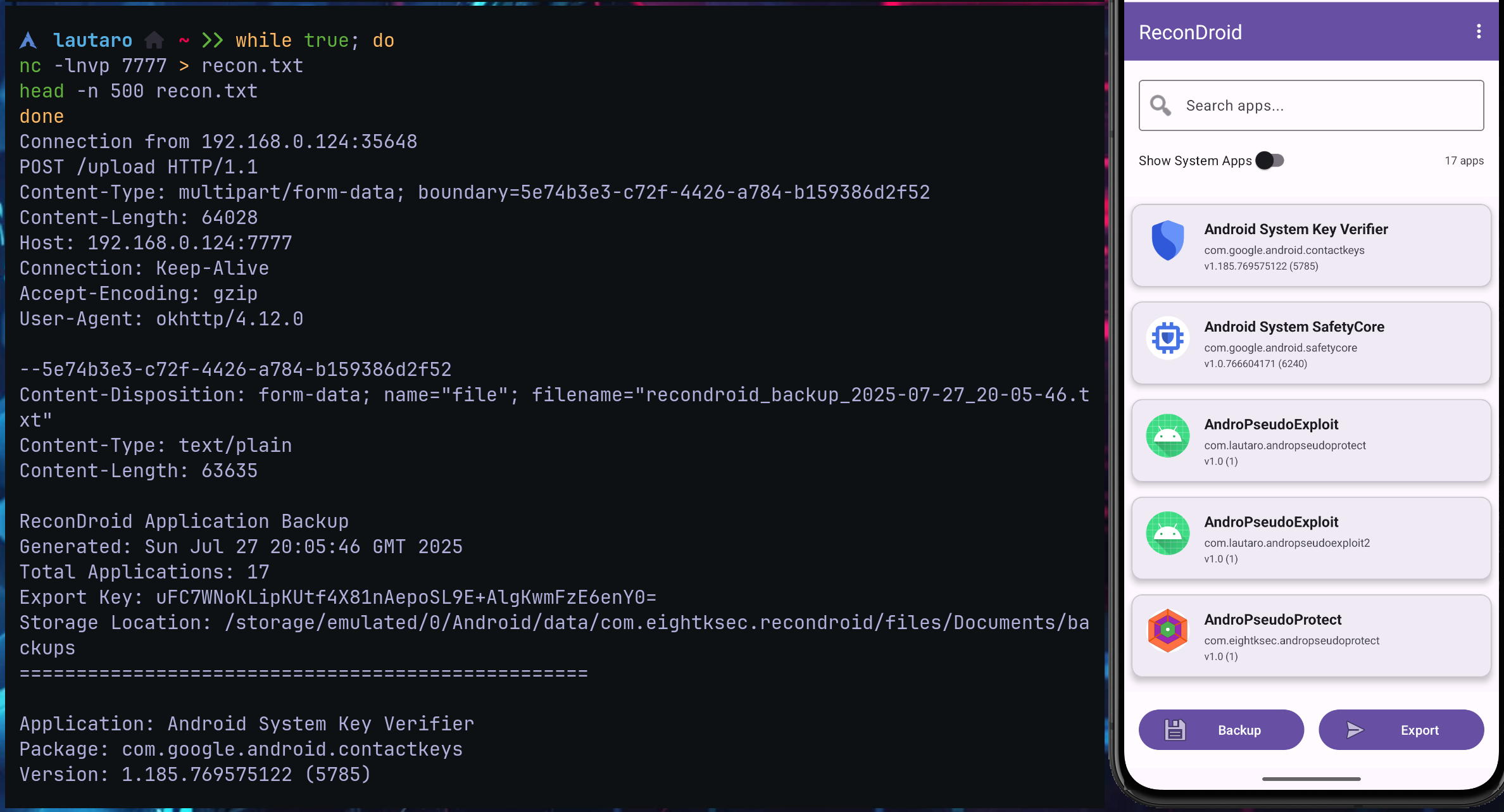The height and width of the screenshot is (812, 1504).
Task: Click the andropseudoexploit2 app's android icon
Action: (x=1168, y=533)
